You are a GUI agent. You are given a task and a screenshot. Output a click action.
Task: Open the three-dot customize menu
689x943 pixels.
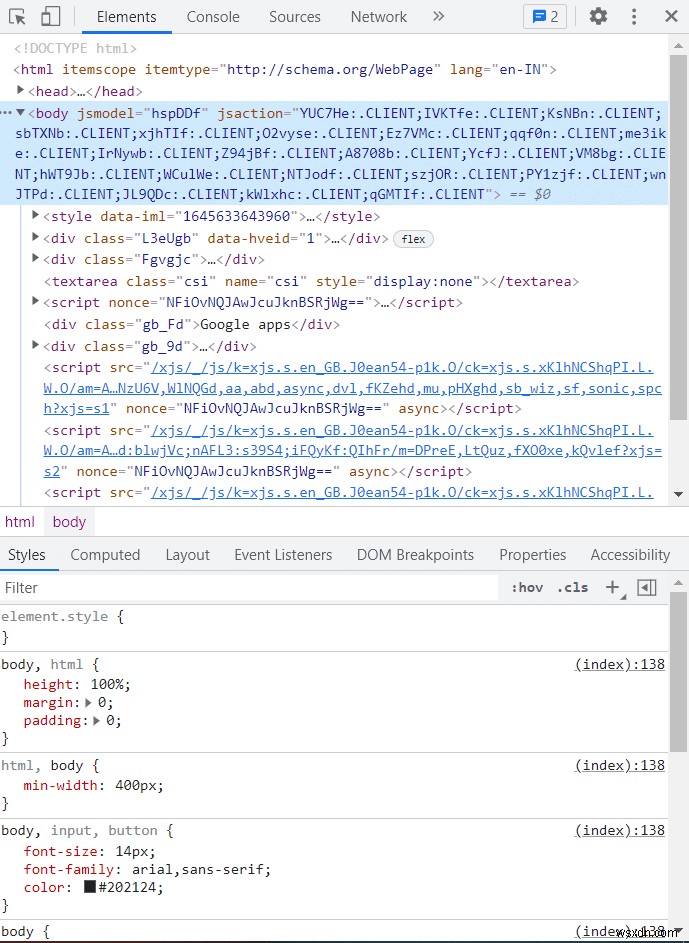634,16
